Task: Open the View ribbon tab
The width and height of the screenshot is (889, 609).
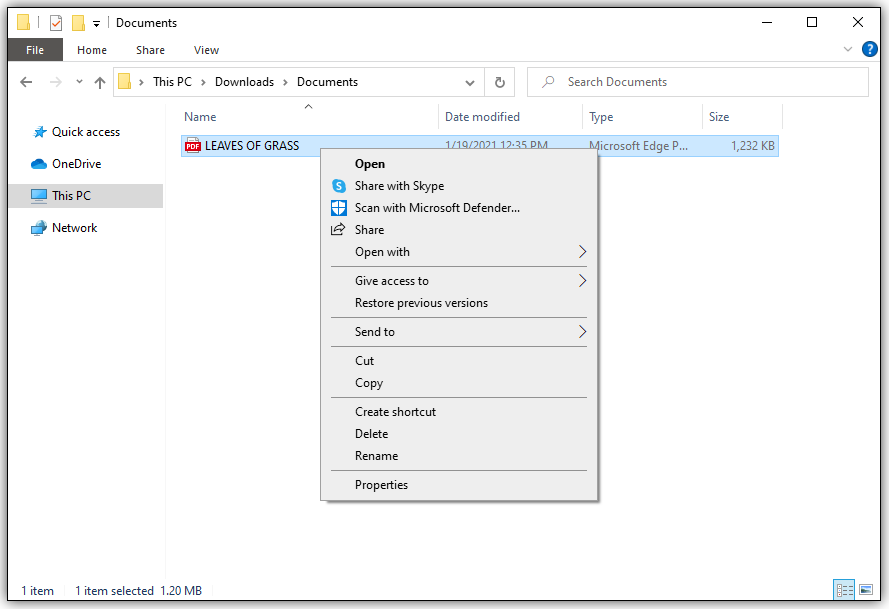Action: click(206, 50)
